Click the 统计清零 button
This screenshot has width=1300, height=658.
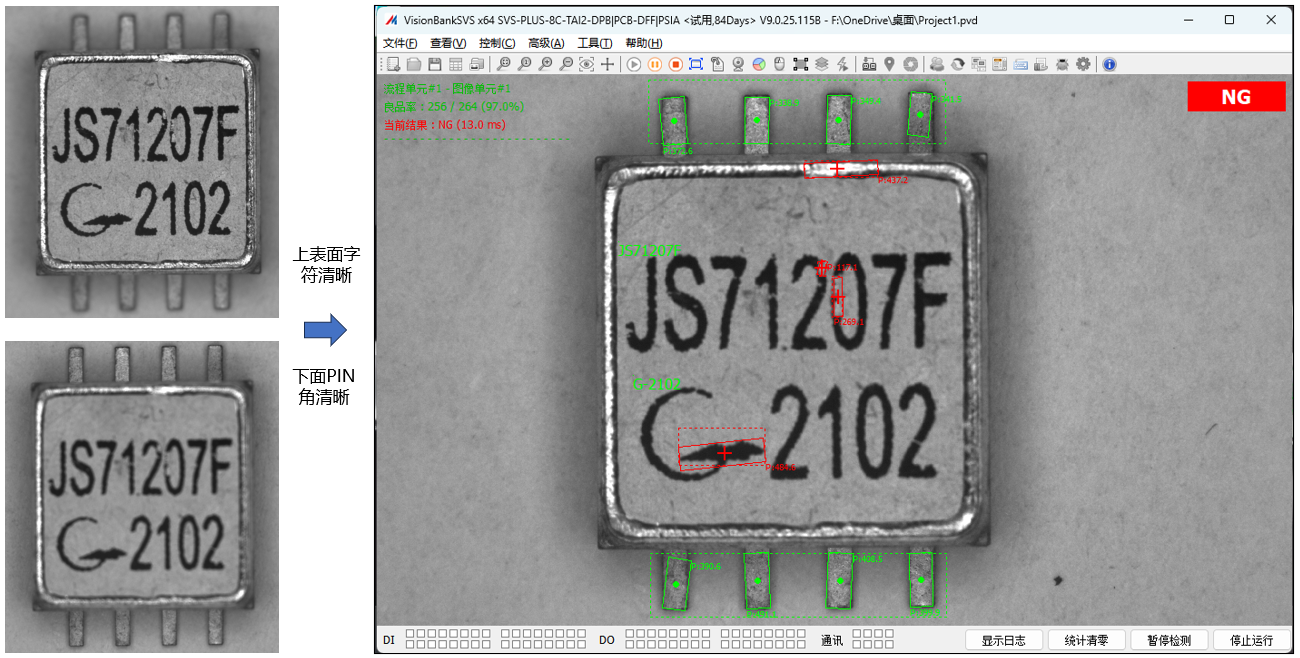point(1088,640)
